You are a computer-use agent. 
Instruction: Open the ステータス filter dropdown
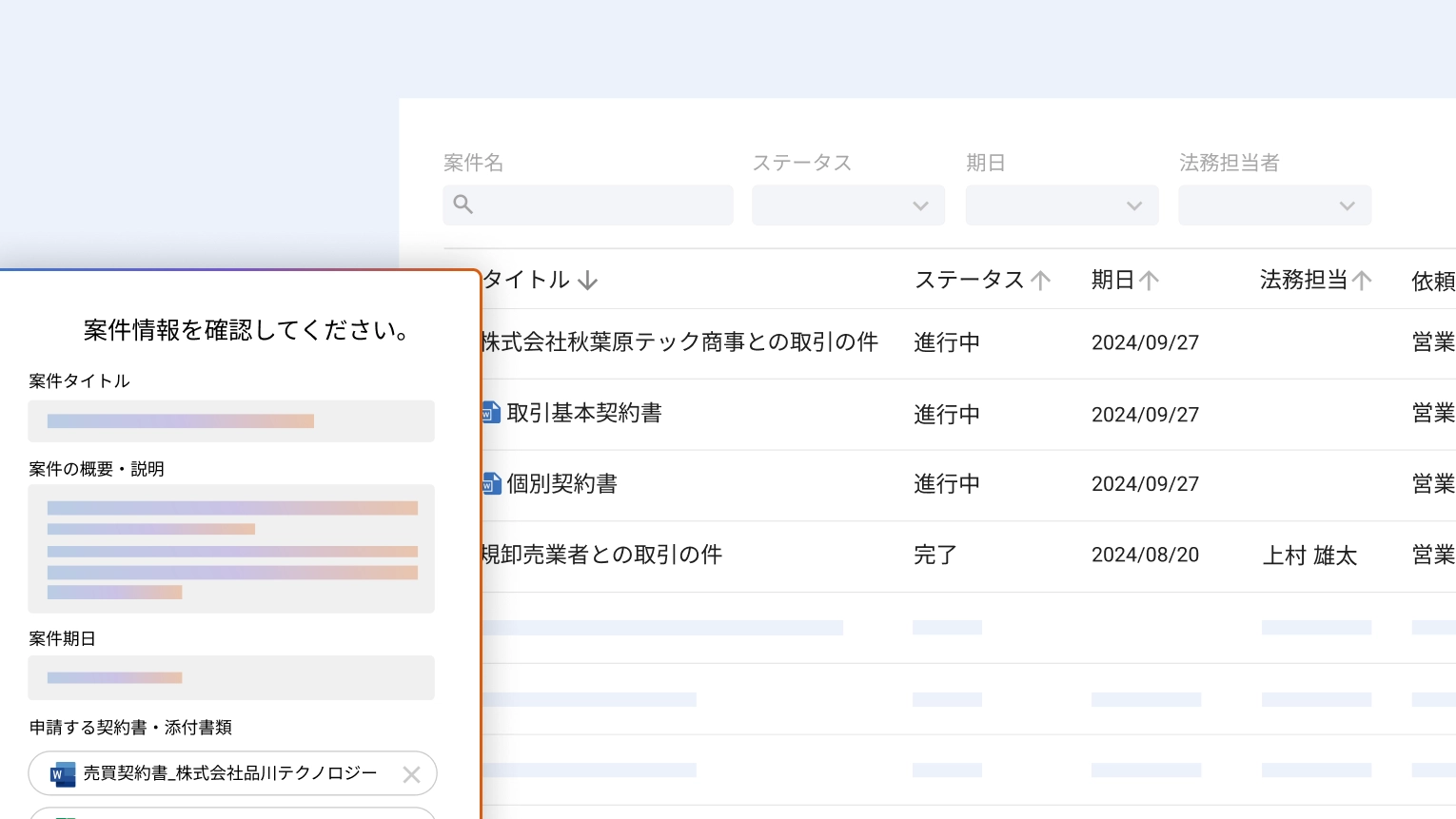click(x=848, y=205)
